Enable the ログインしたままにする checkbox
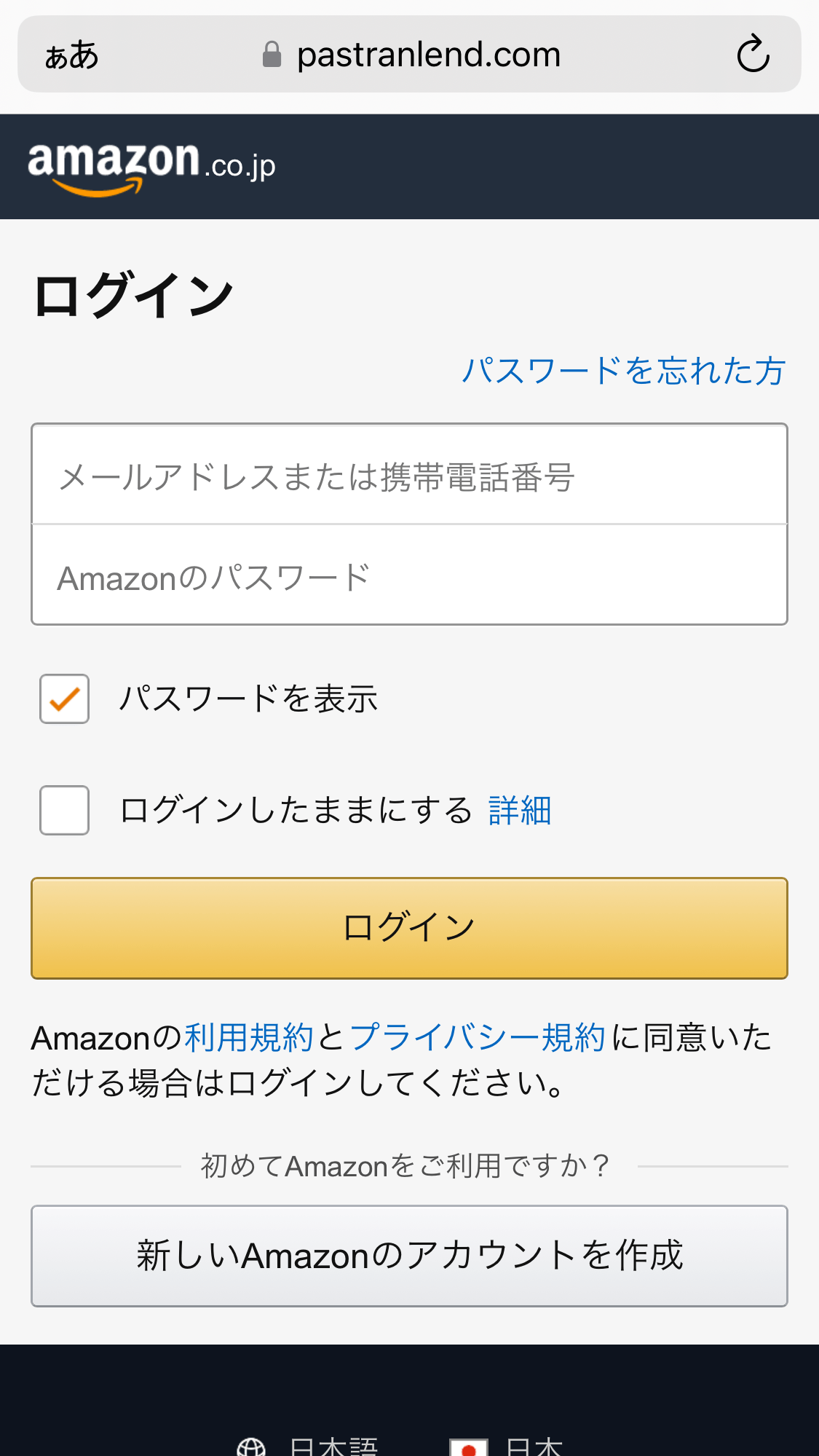The image size is (819, 1456). (64, 811)
